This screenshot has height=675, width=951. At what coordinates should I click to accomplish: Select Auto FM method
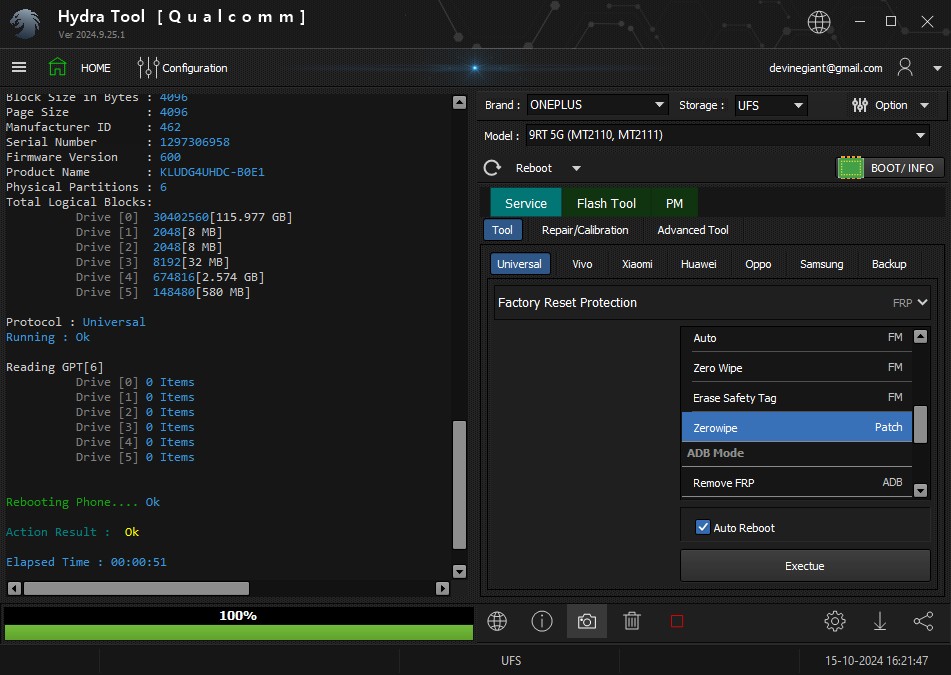796,338
